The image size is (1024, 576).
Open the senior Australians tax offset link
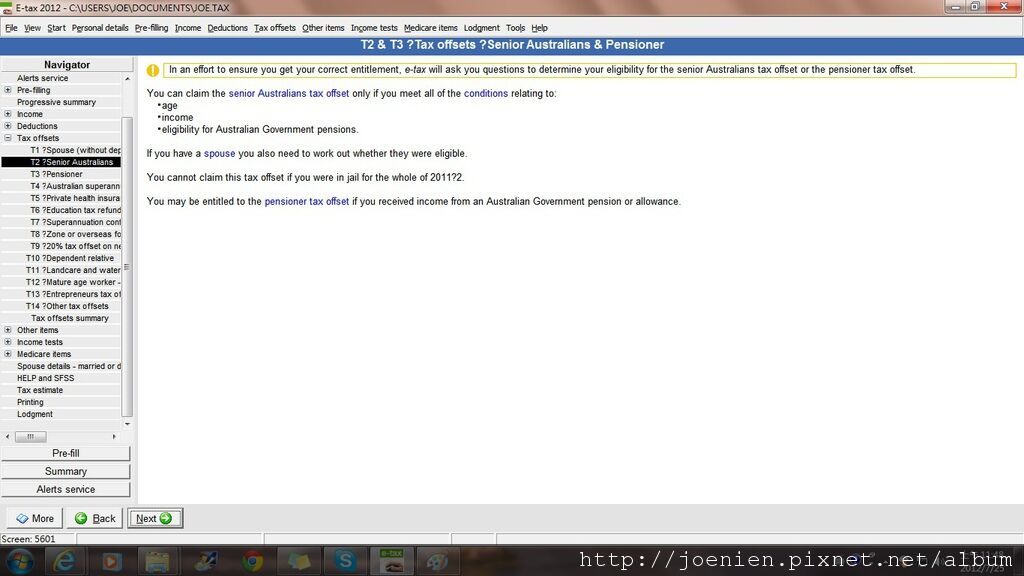tap(289, 93)
